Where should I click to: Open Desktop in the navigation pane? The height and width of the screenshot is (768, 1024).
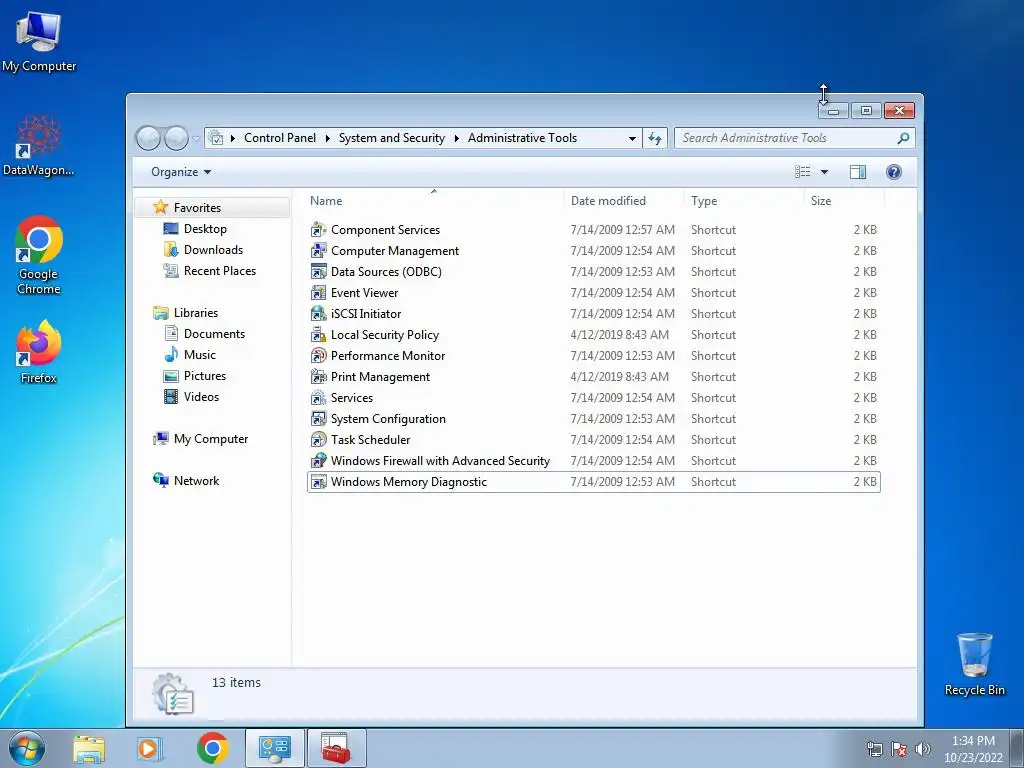(204, 229)
